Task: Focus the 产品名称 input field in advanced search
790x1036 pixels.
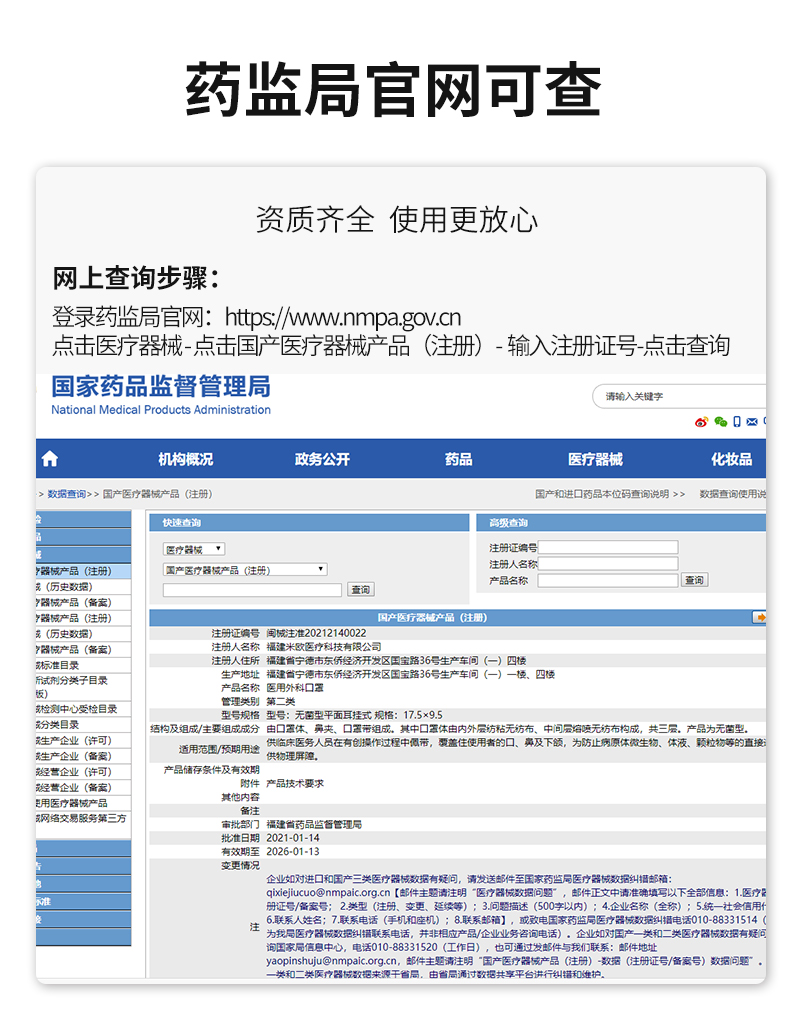Action: coord(608,580)
